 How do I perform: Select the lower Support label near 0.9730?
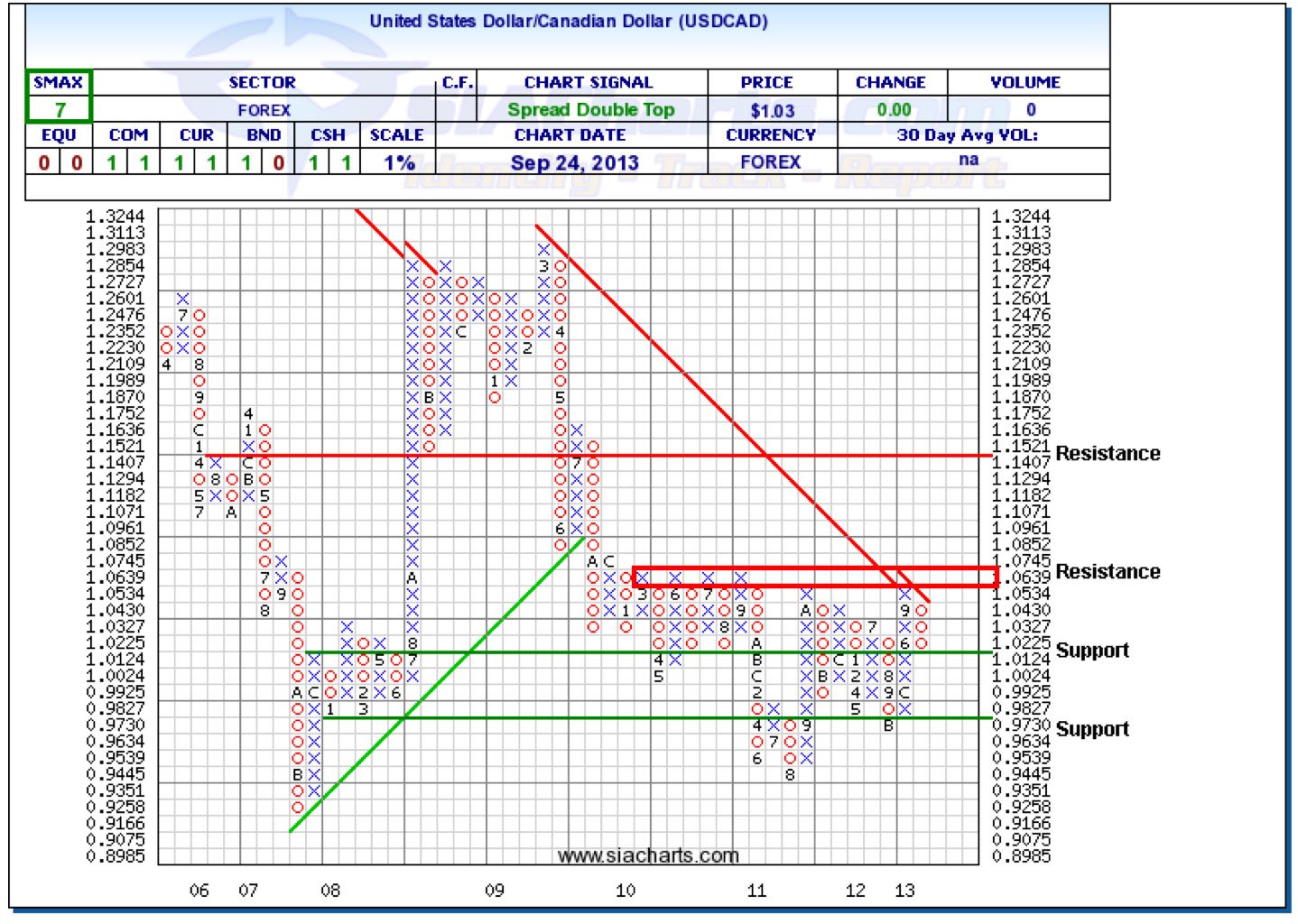1091,729
